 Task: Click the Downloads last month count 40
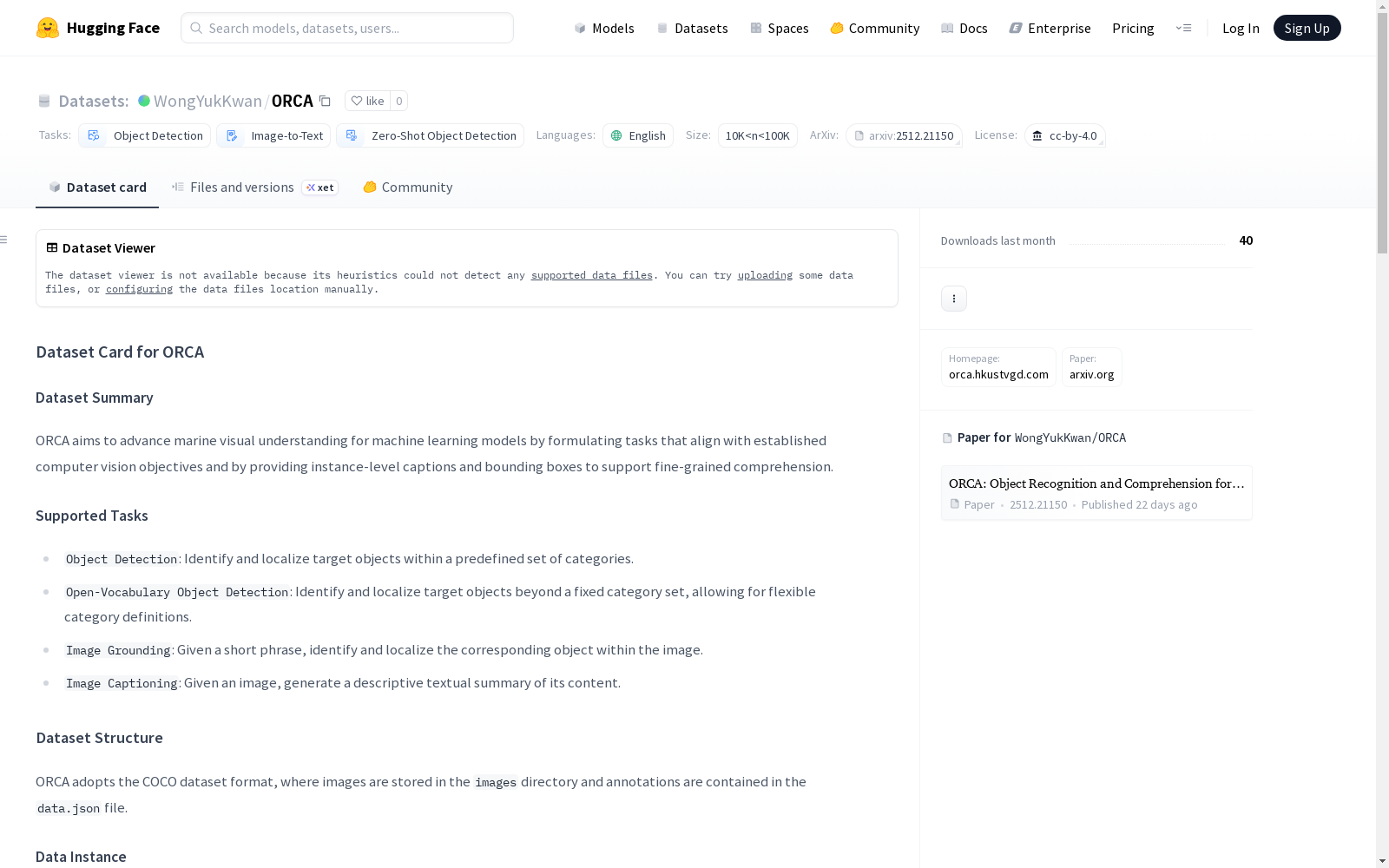pyautogui.click(x=1246, y=240)
